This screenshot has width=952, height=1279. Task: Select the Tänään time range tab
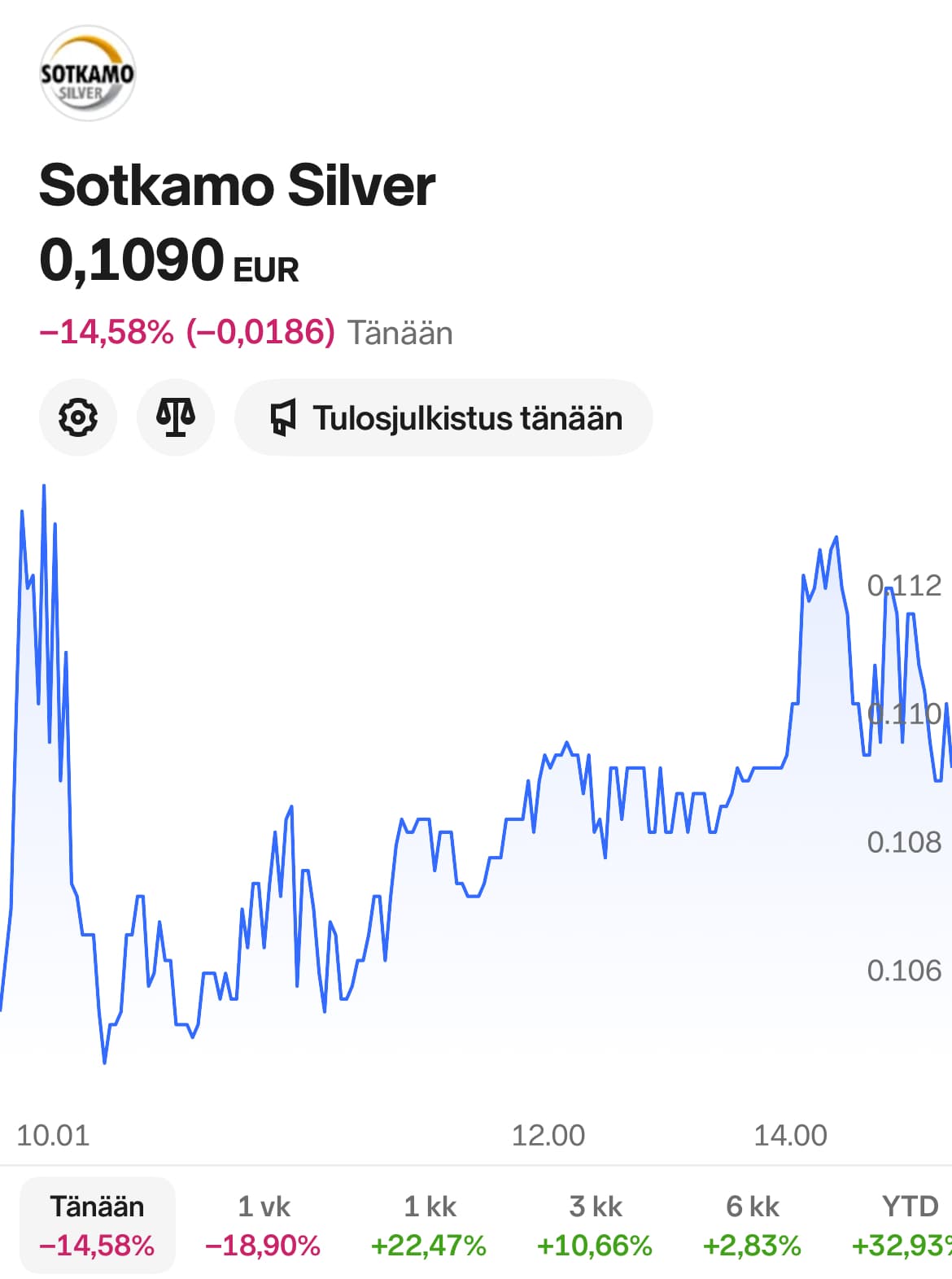(97, 1224)
